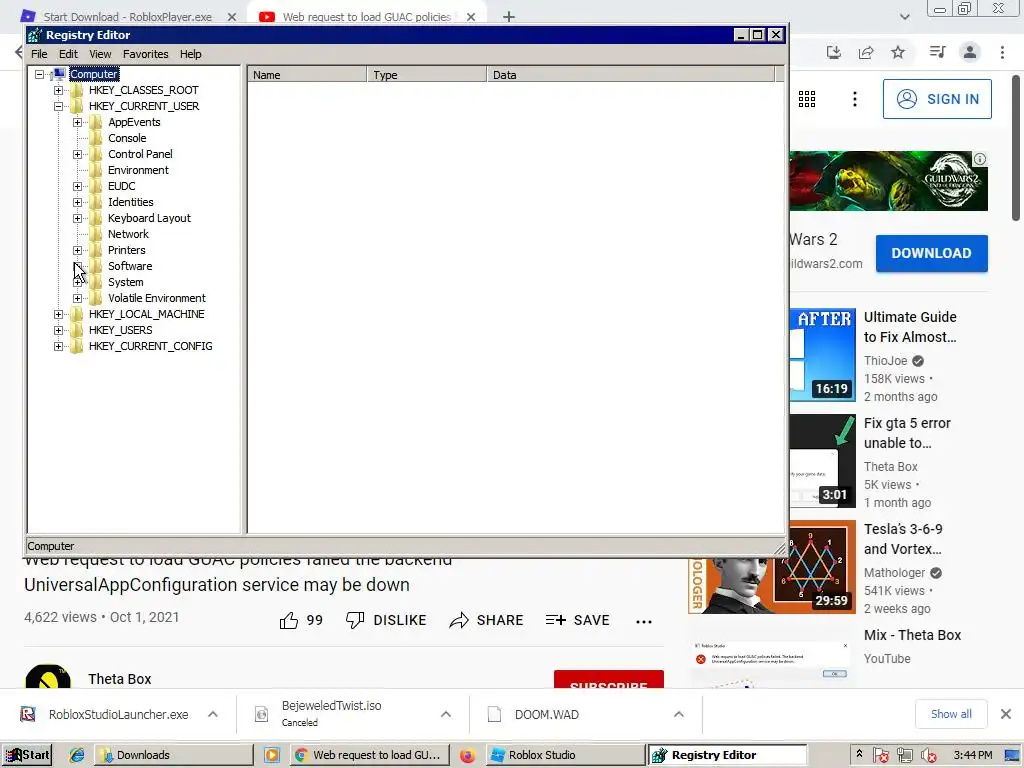Select the Console key

pos(127,138)
